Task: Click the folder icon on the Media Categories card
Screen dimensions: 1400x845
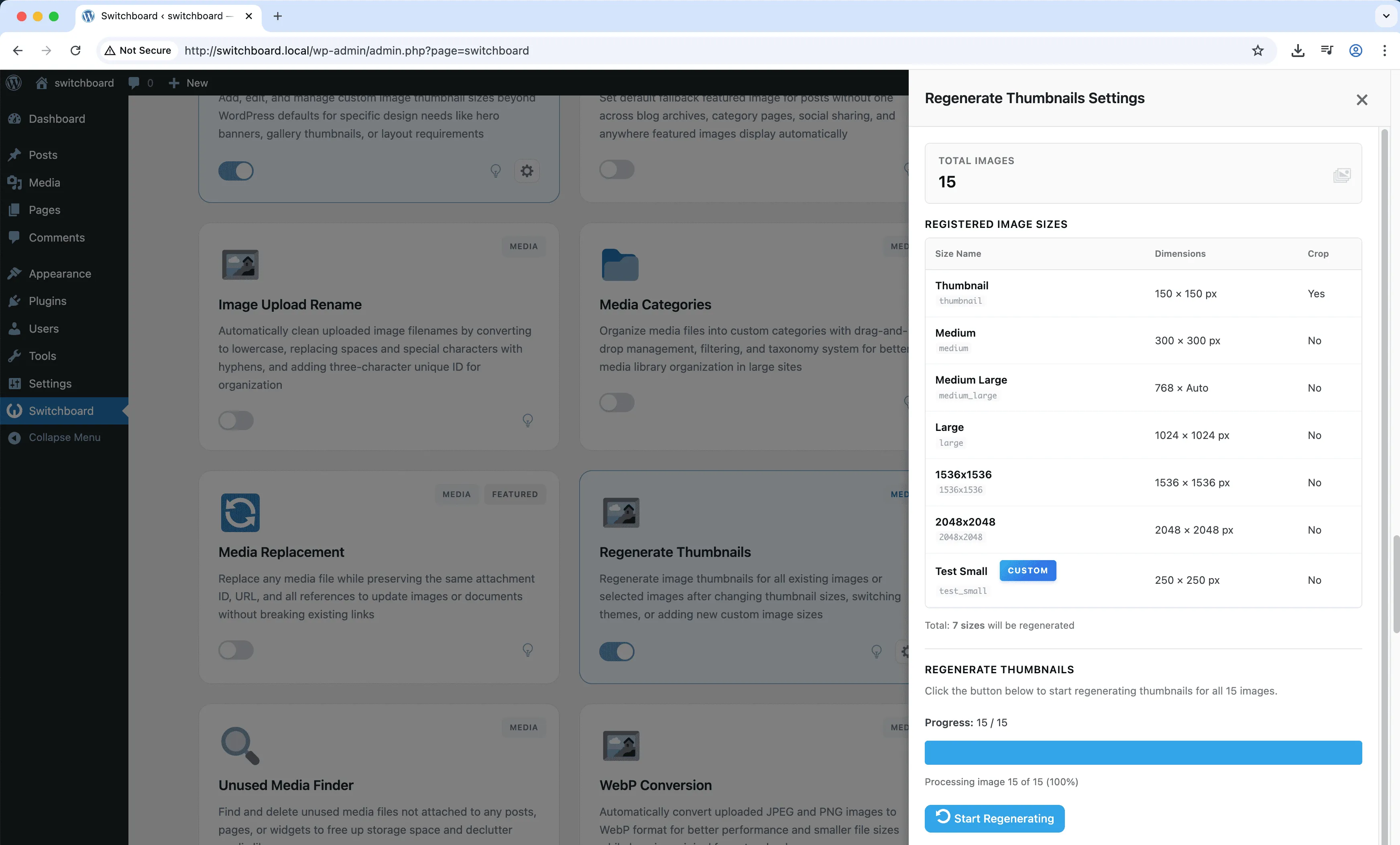Action: tap(620, 265)
